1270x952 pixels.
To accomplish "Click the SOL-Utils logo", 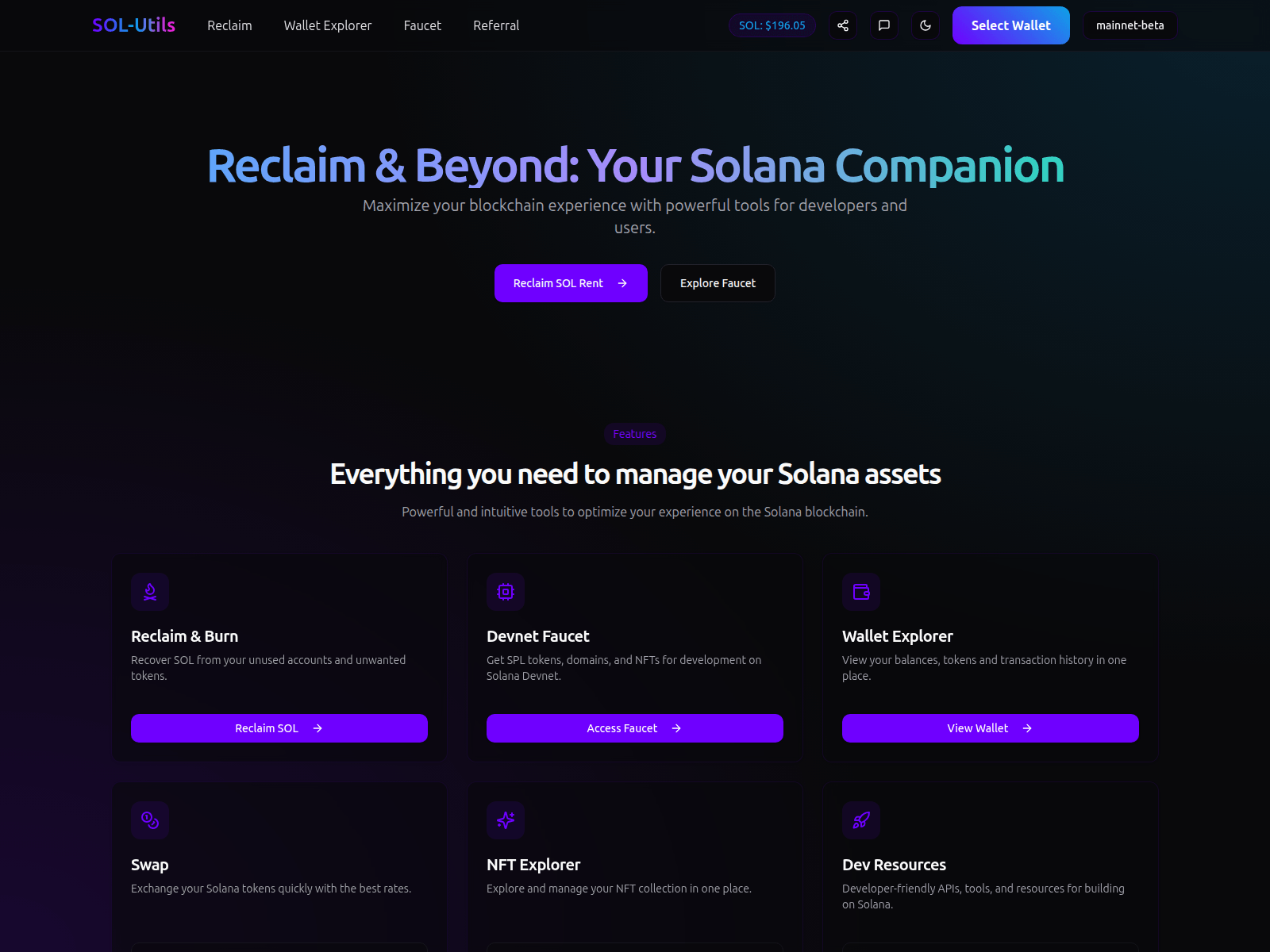I will tap(133, 25).
